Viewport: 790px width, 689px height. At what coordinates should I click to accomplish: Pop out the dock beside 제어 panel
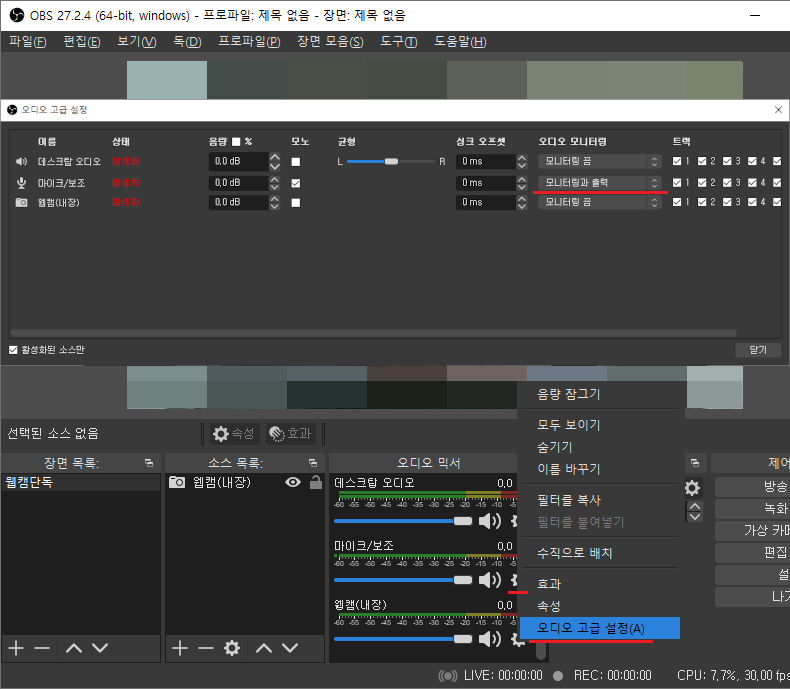[695, 462]
